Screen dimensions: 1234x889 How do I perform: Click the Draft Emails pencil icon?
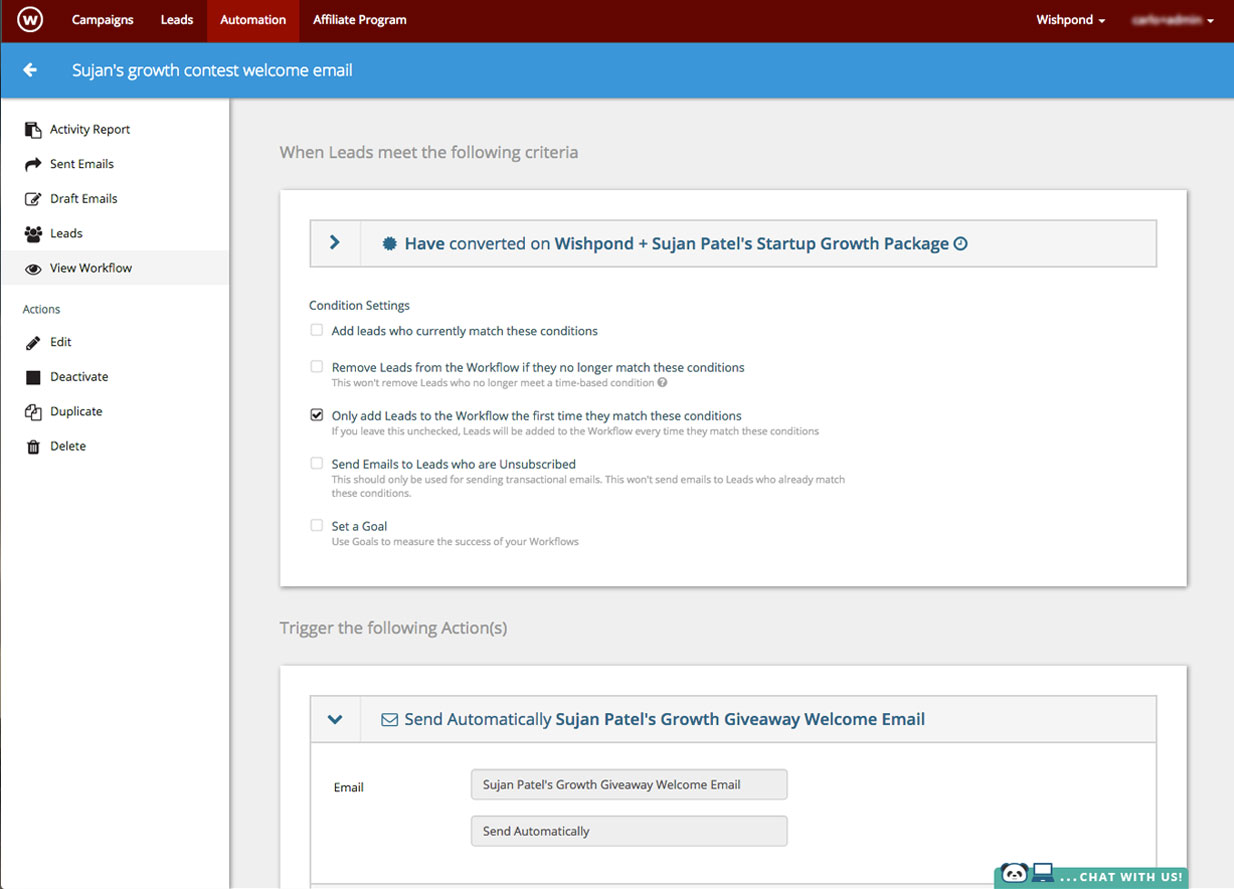[33, 199]
